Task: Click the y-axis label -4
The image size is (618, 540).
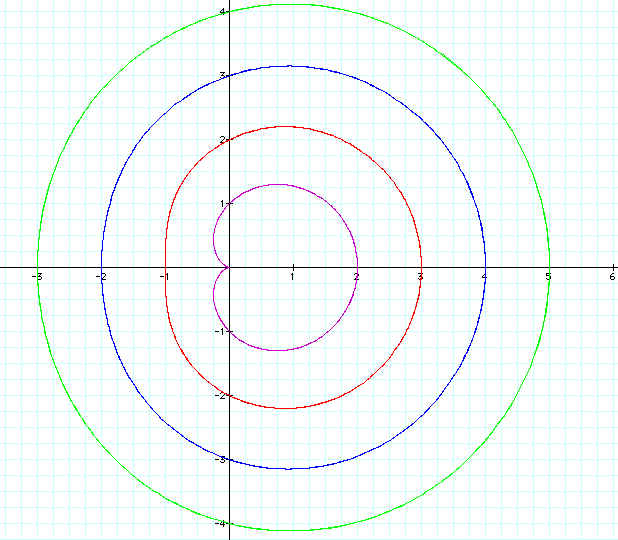Action: (x=222, y=523)
